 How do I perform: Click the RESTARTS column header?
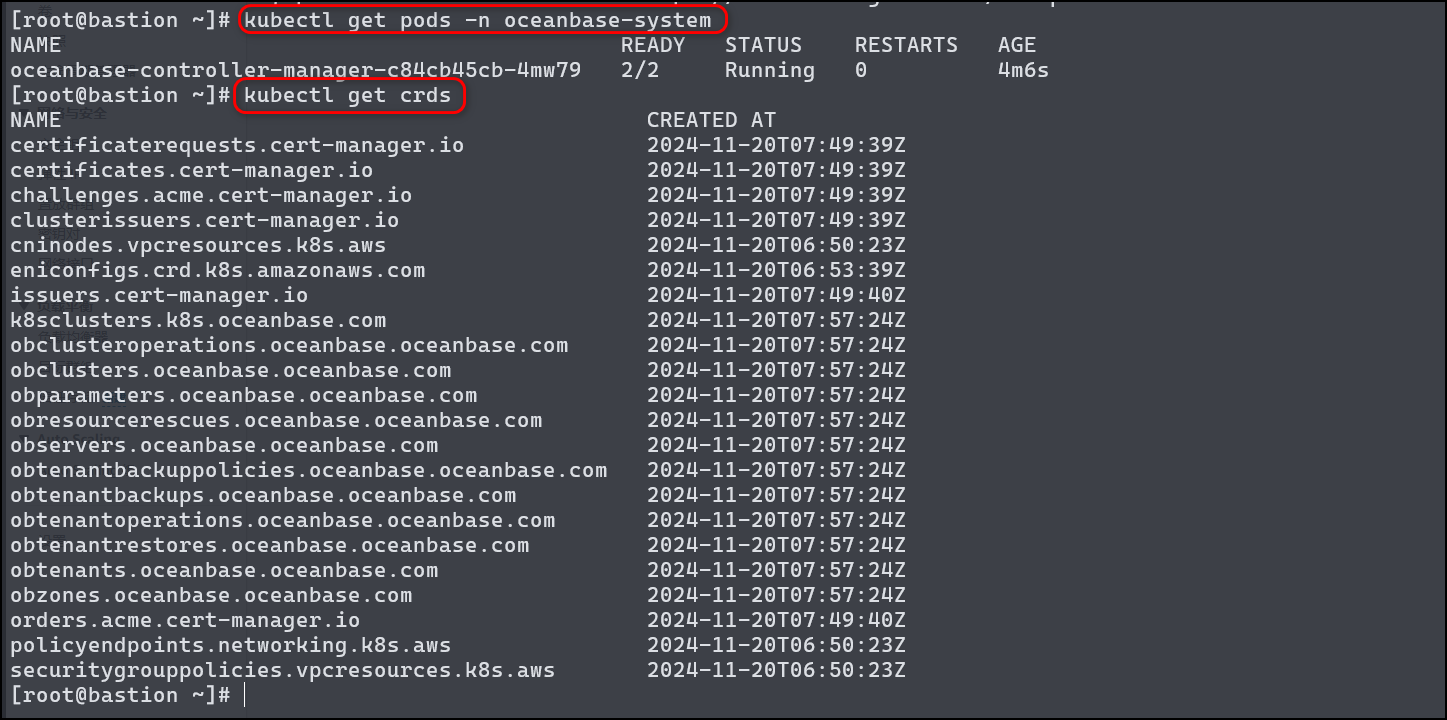click(x=906, y=45)
